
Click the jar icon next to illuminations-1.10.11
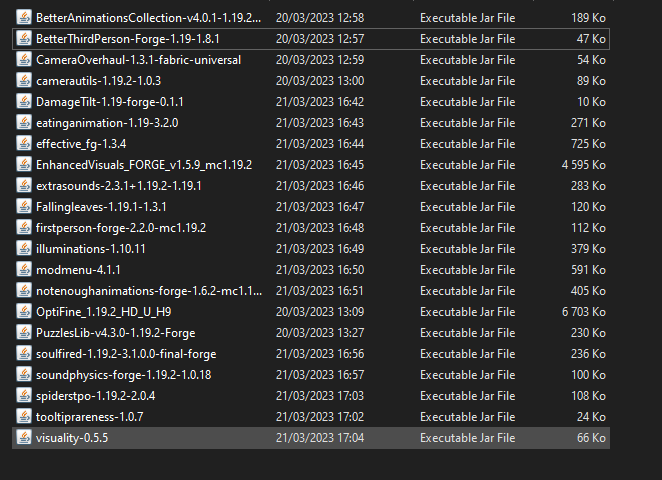[24, 248]
